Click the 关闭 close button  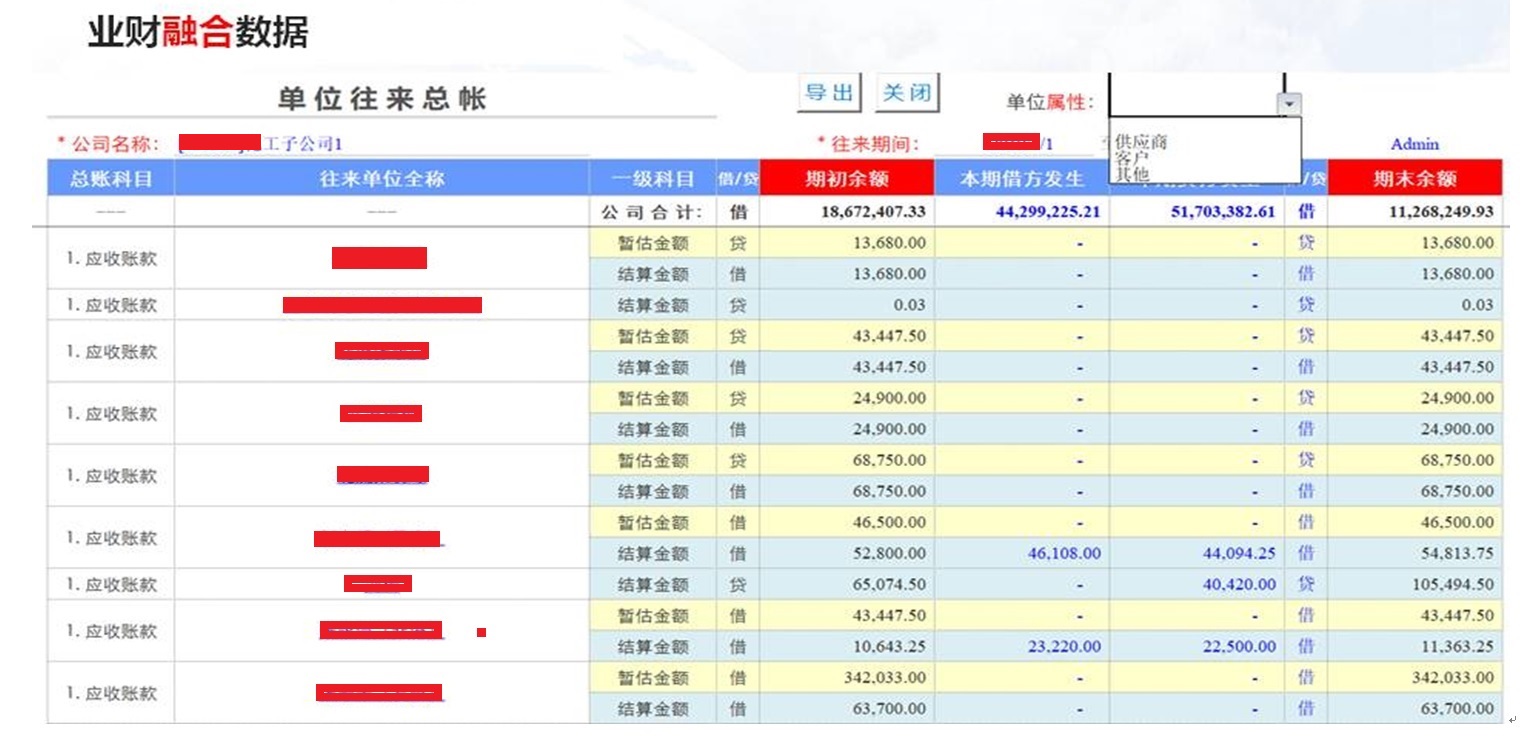coord(908,93)
